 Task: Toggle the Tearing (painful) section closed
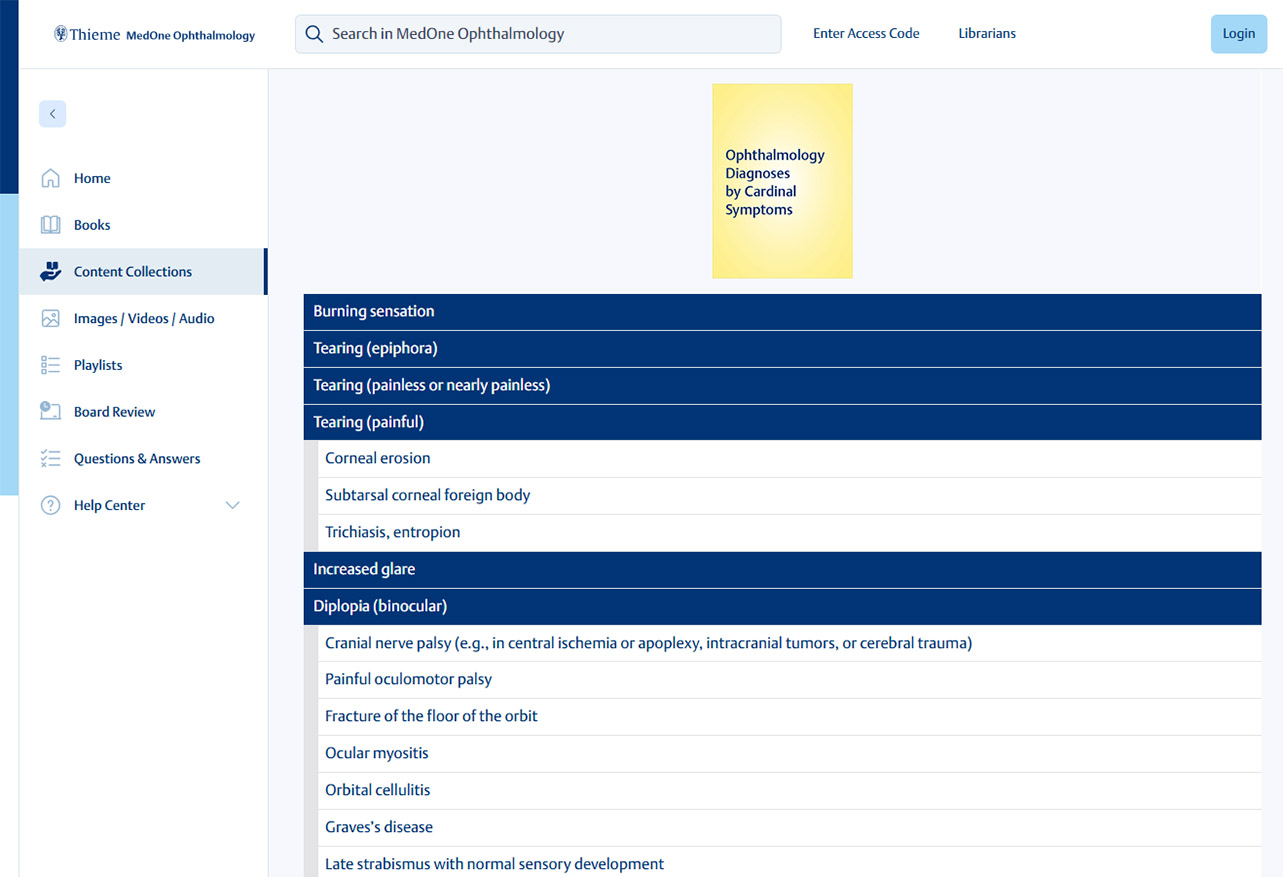click(781, 421)
